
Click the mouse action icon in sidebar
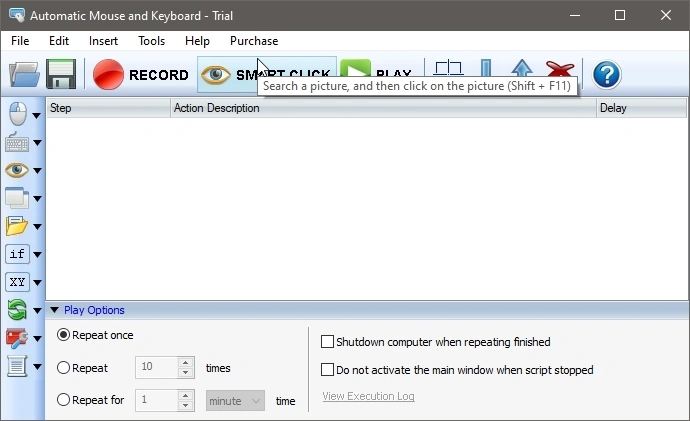point(18,114)
